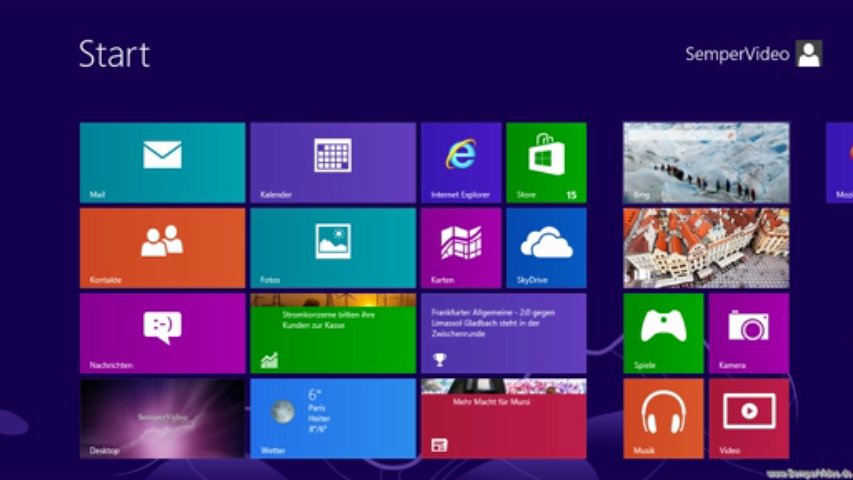Launch the Fotos tile

332,247
